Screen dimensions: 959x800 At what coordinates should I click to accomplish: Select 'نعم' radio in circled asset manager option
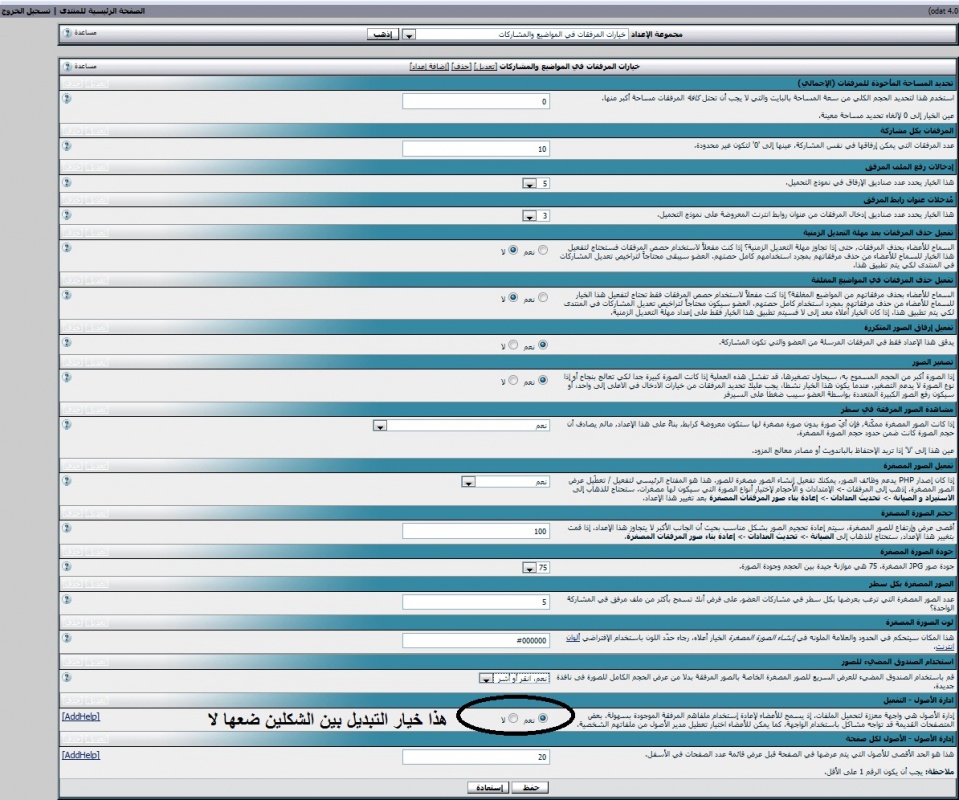point(543,718)
